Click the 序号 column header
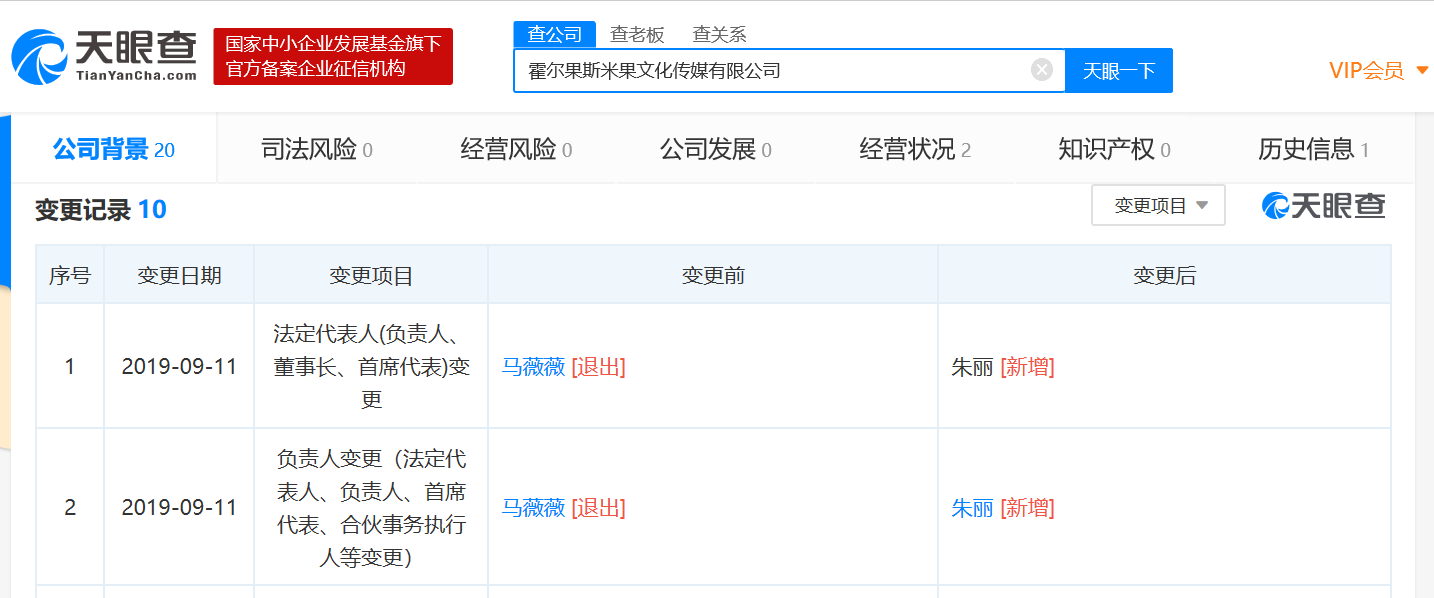The width and height of the screenshot is (1434, 598). coord(70,276)
